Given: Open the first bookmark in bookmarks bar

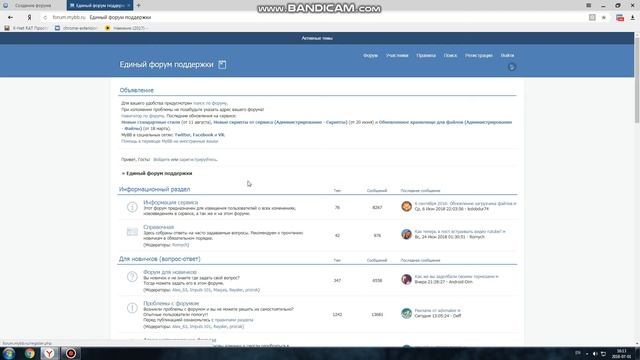Looking at the screenshot, I should tap(27, 28).
